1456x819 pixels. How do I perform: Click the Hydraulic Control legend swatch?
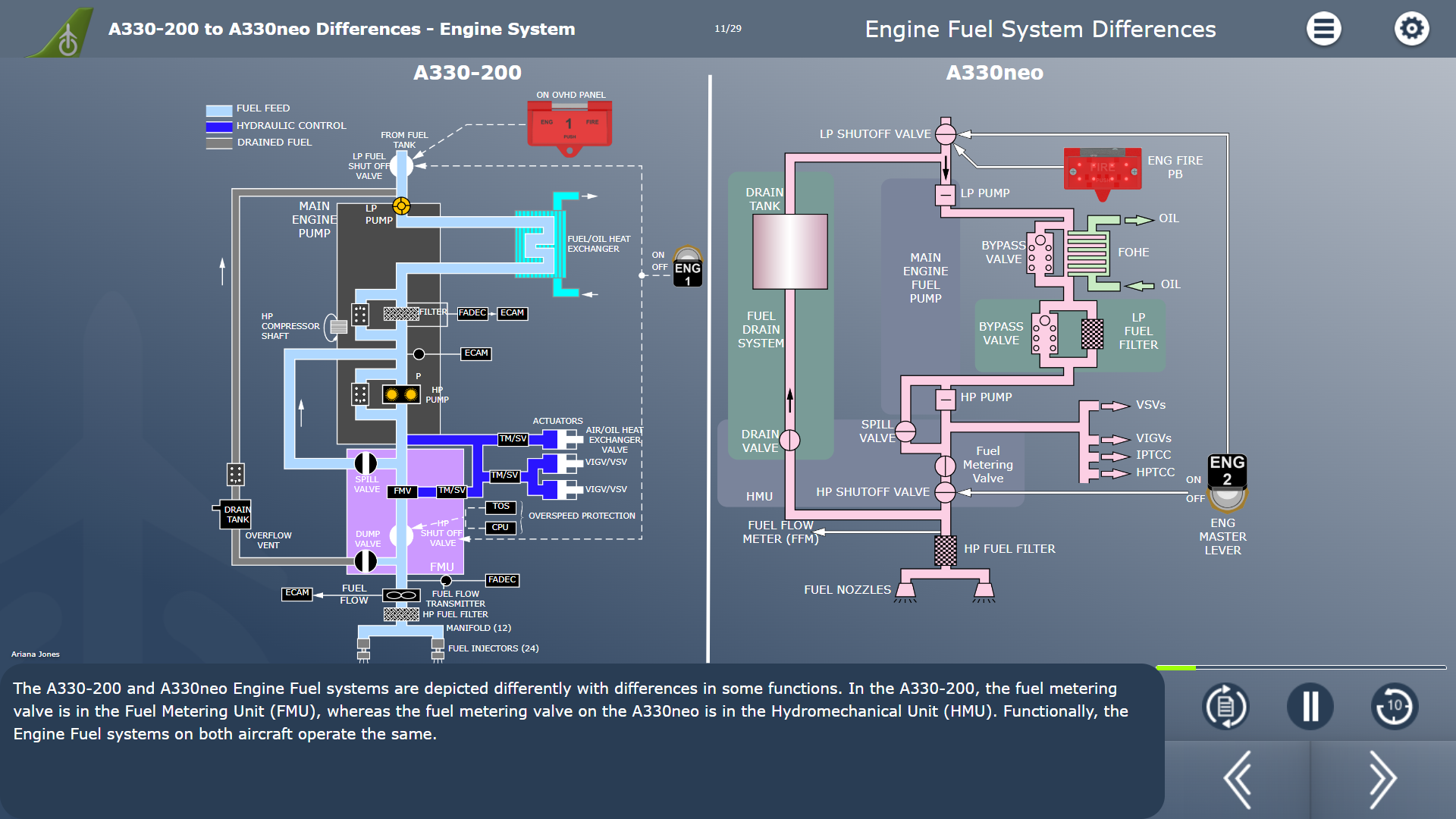[219, 127]
